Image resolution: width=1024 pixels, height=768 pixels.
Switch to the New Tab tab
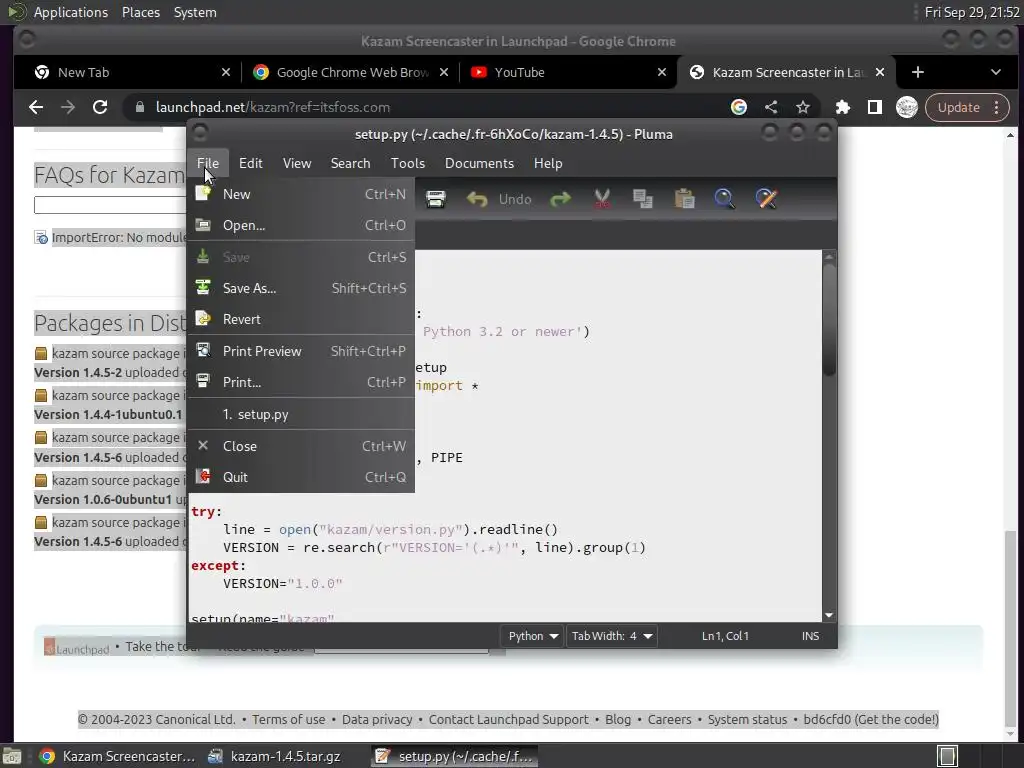133,72
